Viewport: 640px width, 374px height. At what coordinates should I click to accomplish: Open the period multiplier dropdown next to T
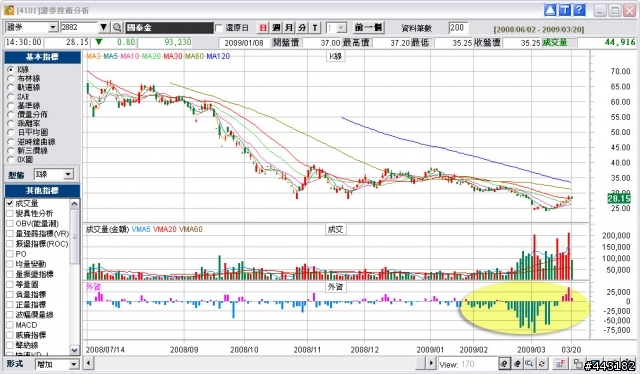coord(342,28)
